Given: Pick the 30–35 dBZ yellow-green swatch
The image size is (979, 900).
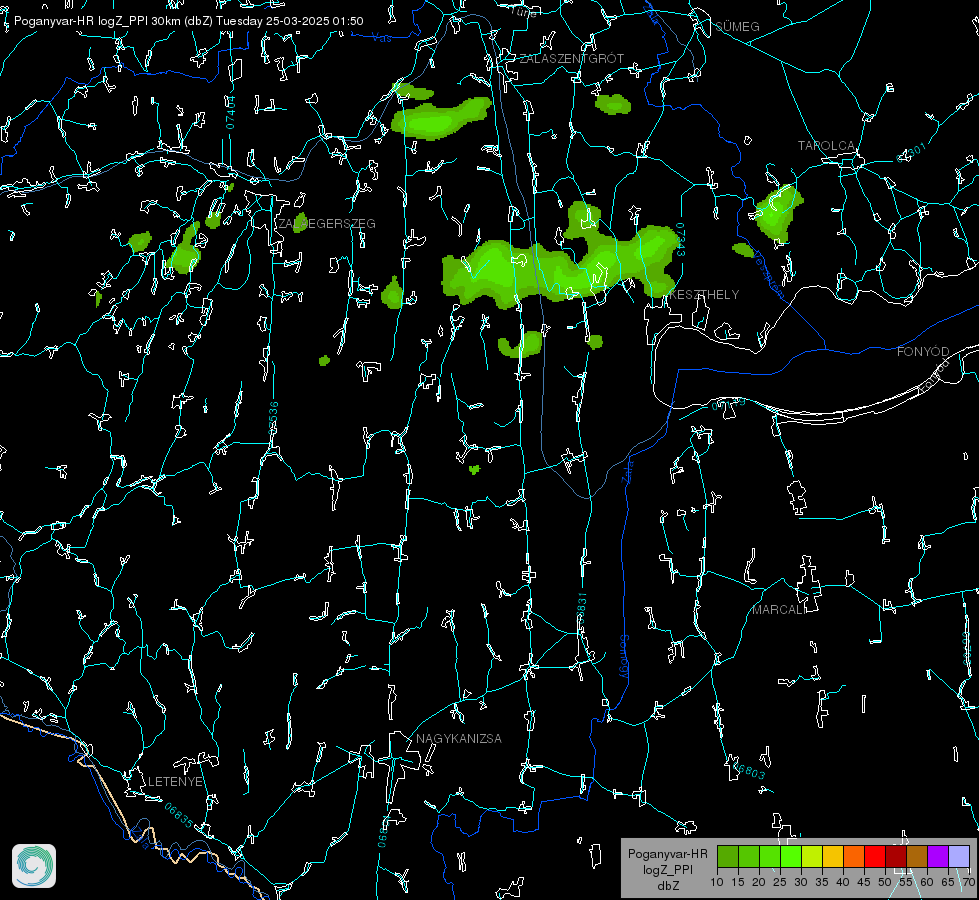Looking at the screenshot, I should pos(812,856).
